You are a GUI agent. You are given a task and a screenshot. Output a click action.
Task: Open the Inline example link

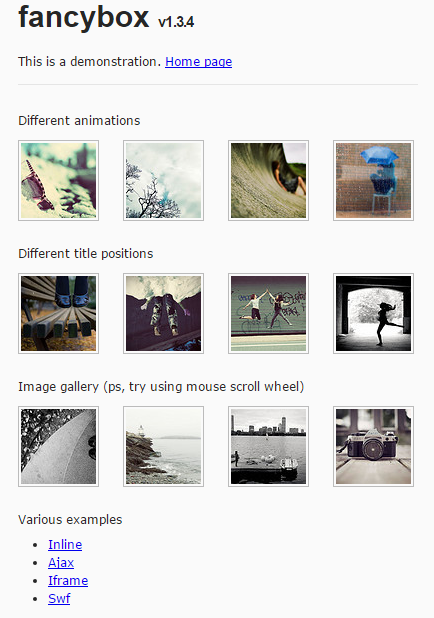[x=65, y=544]
